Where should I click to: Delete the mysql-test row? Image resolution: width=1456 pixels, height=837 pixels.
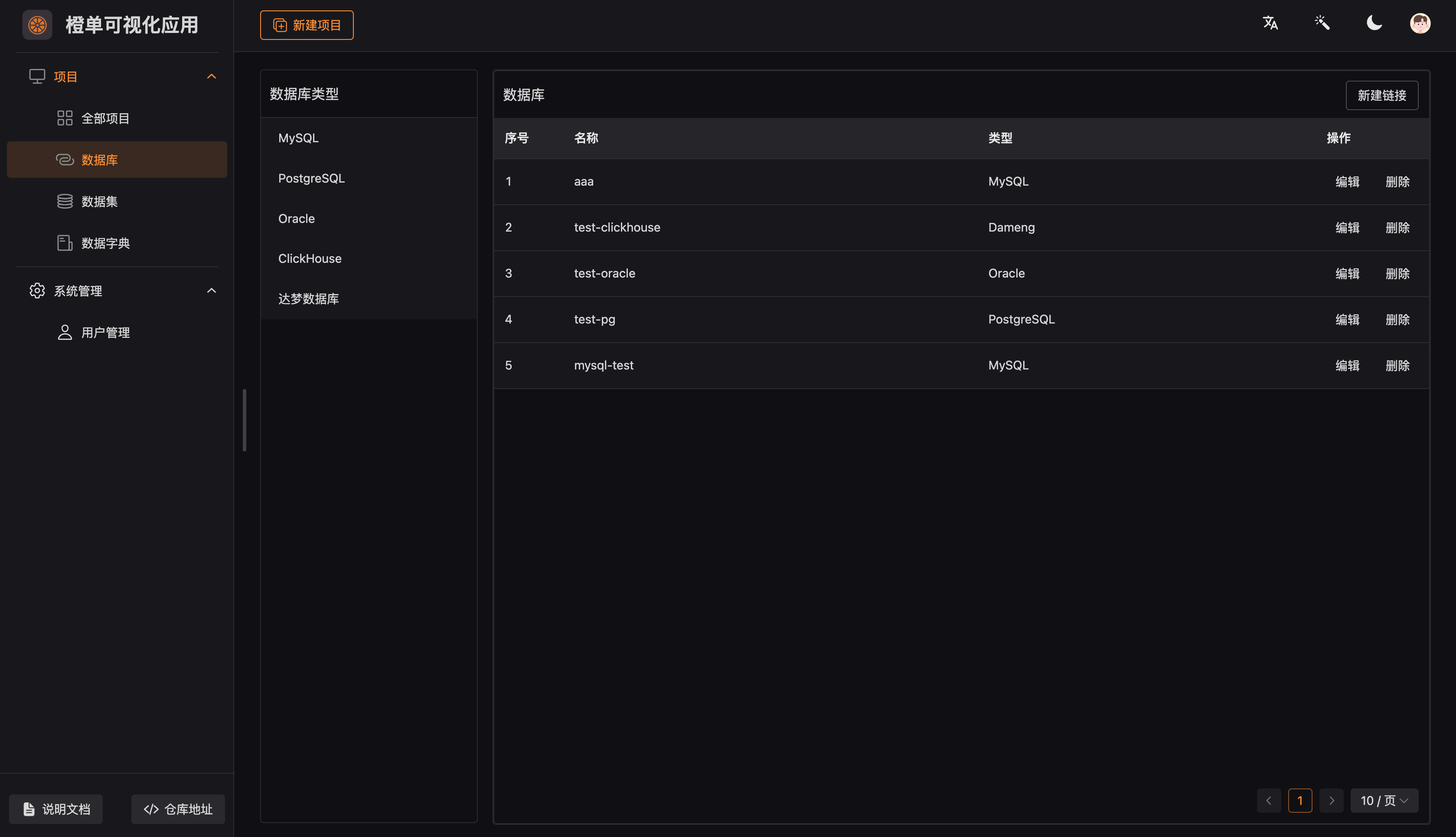pos(1397,366)
